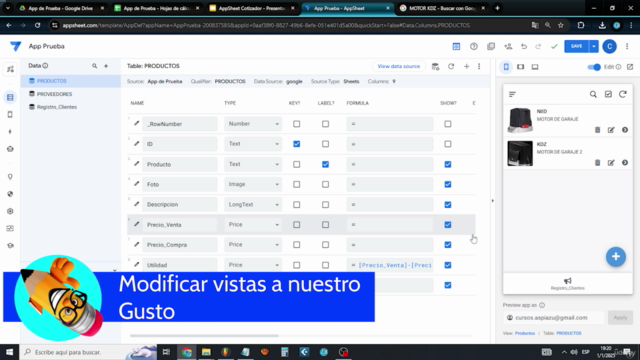The width and height of the screenshot is (640, 360).
Task: Add new item with floating plus button
Action: pos(616,257)
